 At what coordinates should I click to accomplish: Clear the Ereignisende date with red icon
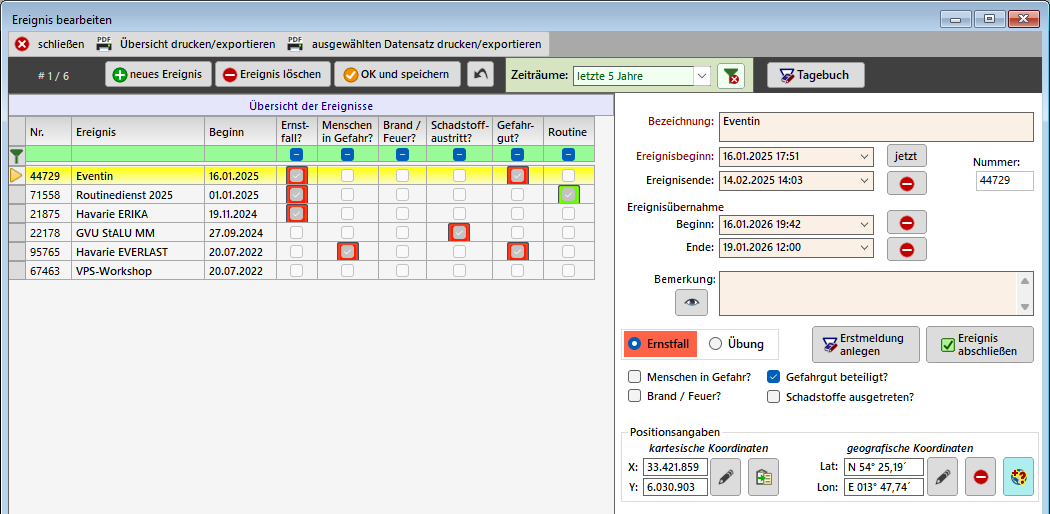coord(906,182)
